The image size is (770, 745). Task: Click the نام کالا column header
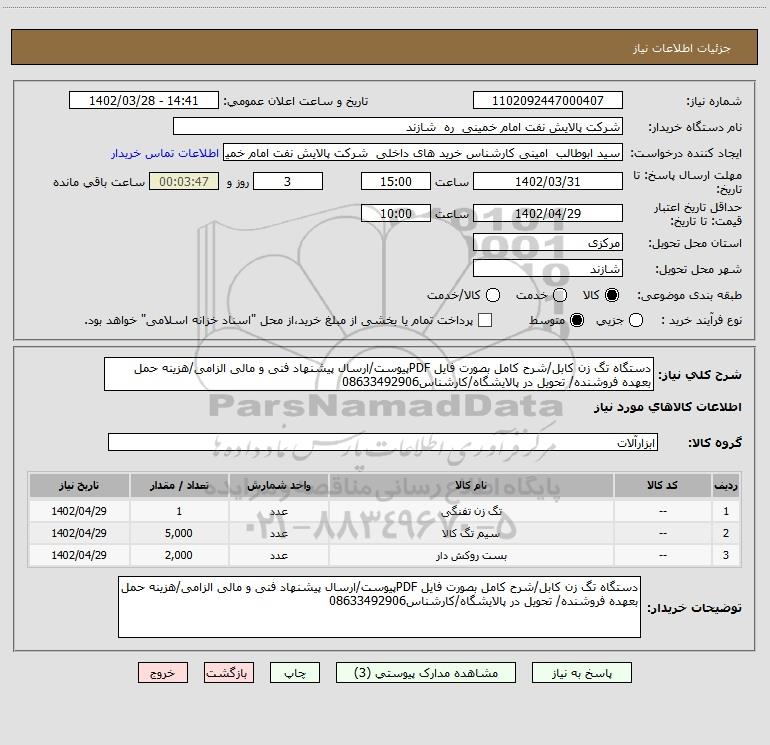point(471,486)
